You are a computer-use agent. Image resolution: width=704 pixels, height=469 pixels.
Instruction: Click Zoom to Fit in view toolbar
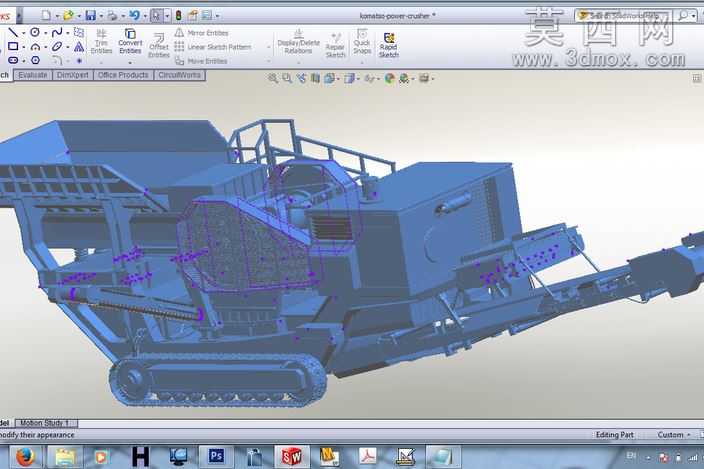(x=273, y=78)
